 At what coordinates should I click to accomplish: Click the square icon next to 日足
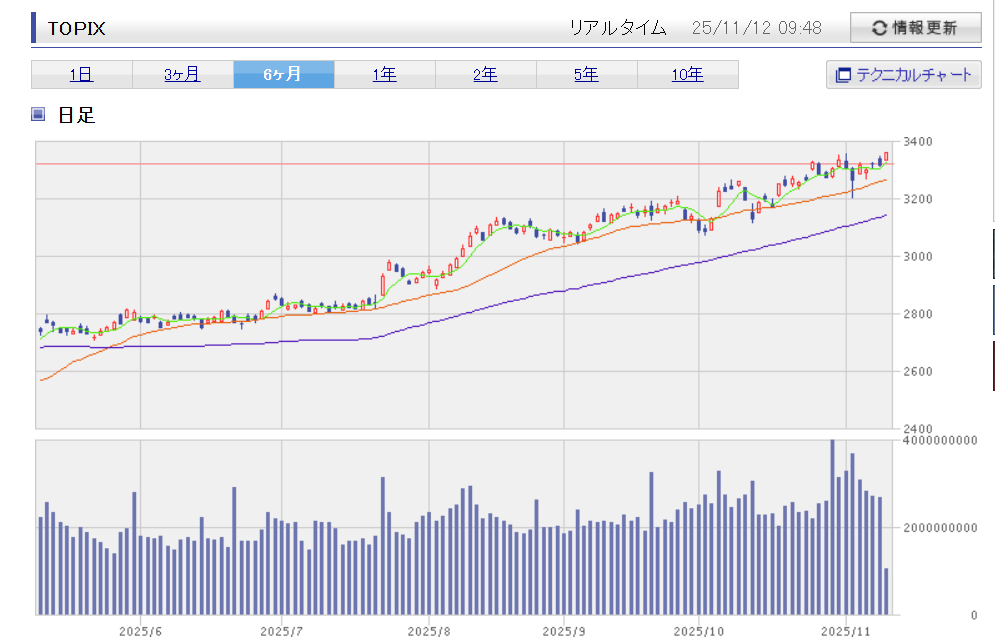[x=38, y=114]
